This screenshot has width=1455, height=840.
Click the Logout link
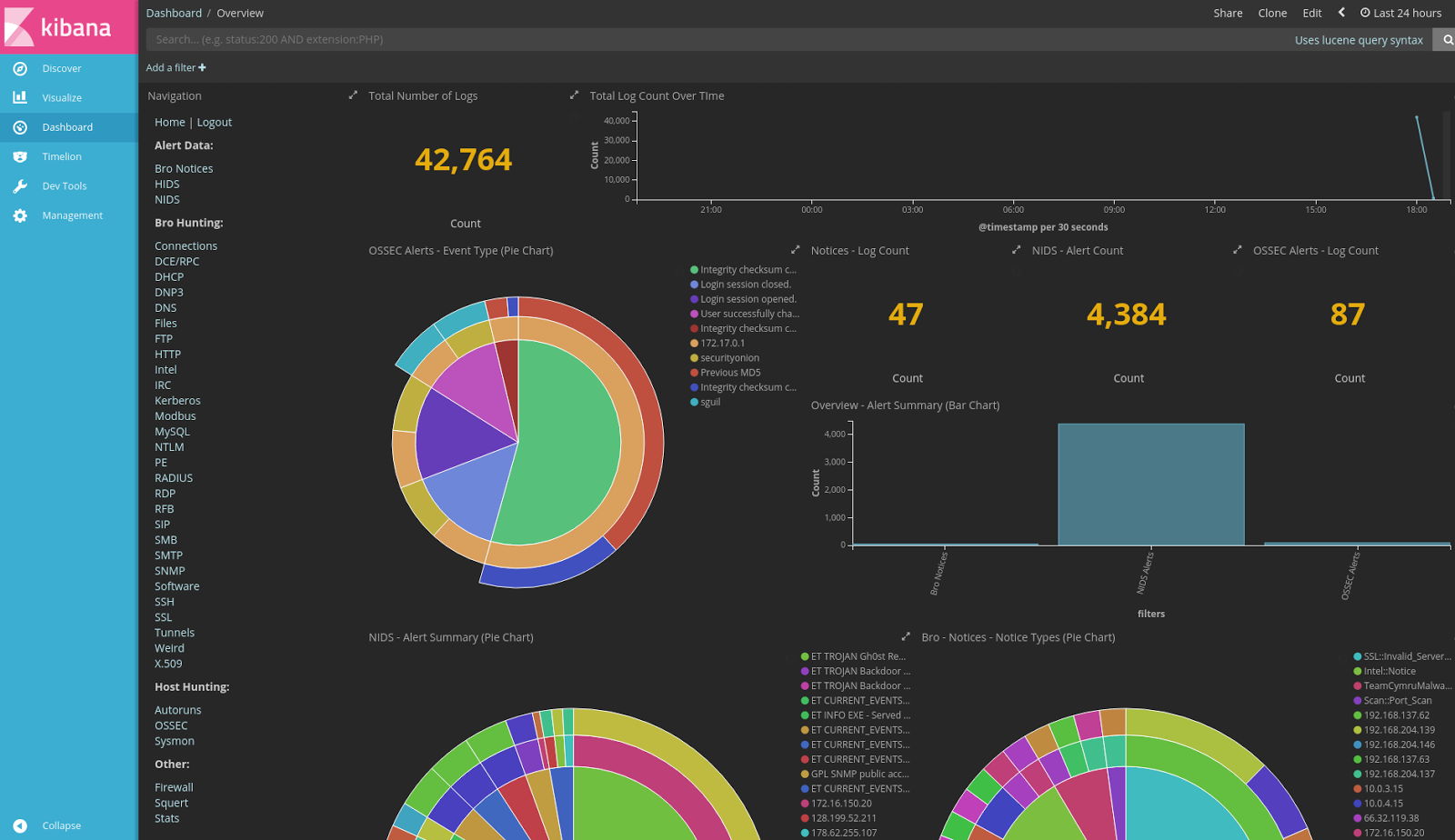point(215,122)
